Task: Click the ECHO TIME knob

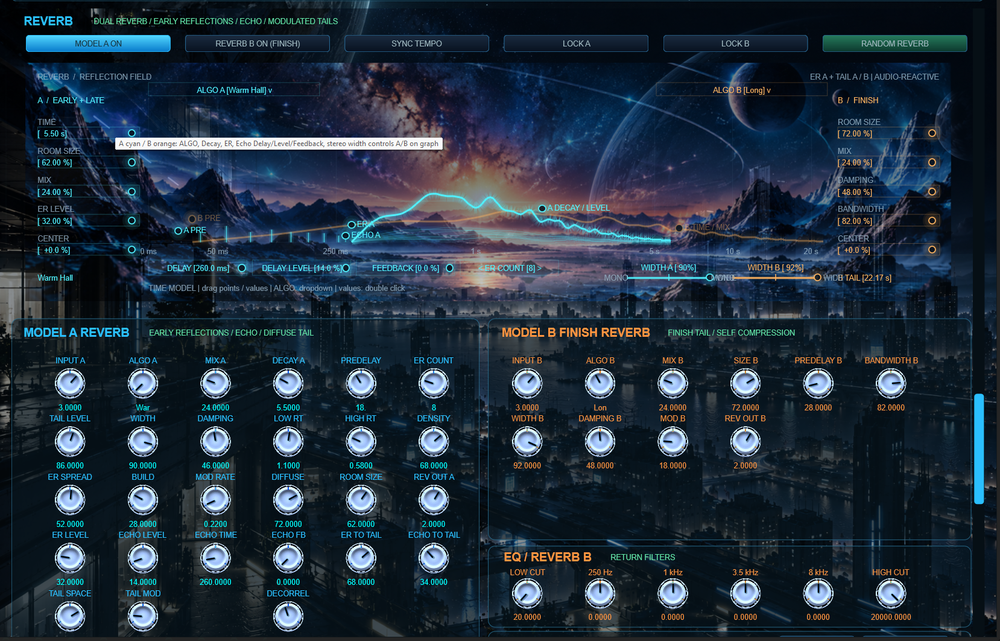Action: [x=216, y=559]
